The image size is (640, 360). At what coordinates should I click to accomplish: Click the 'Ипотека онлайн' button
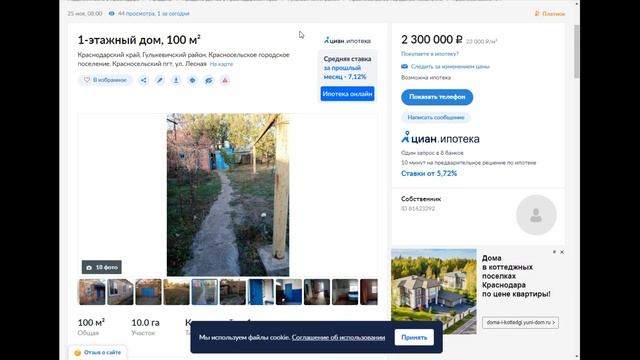347,94
